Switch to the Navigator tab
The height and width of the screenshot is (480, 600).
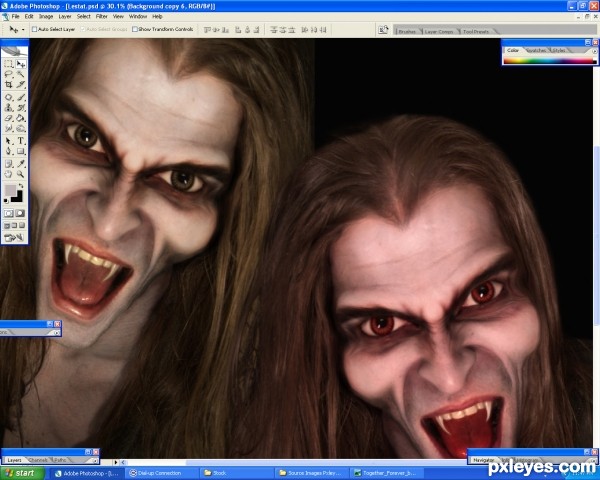[484, 460]
